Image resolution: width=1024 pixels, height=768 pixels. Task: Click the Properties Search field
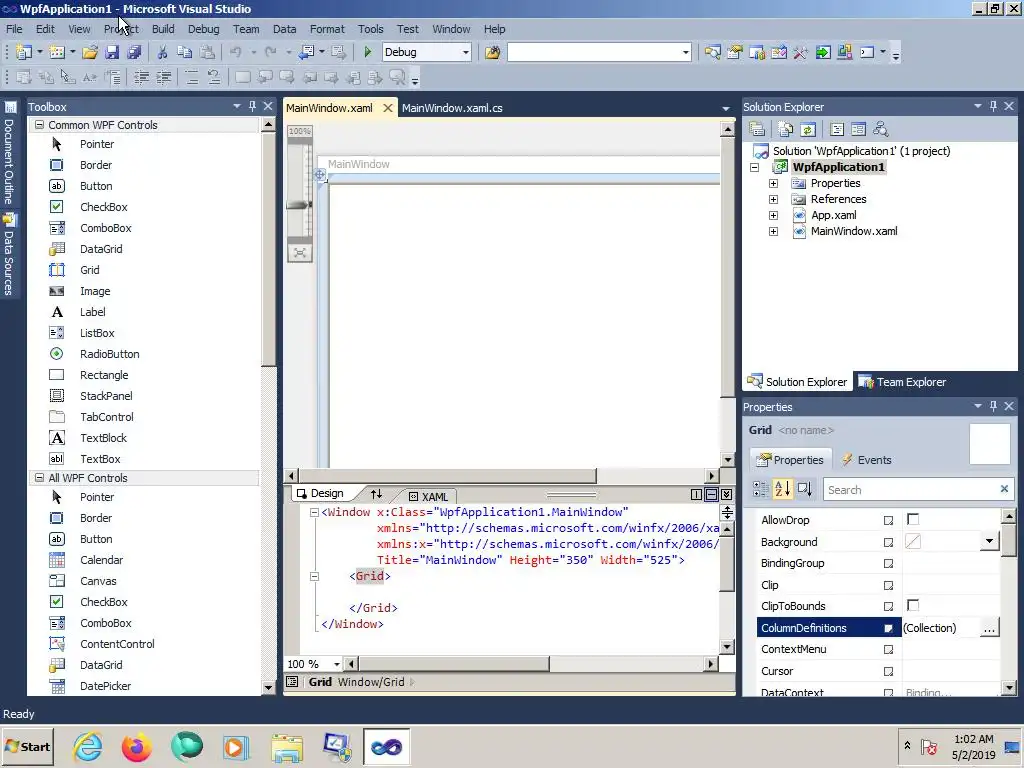918,489
